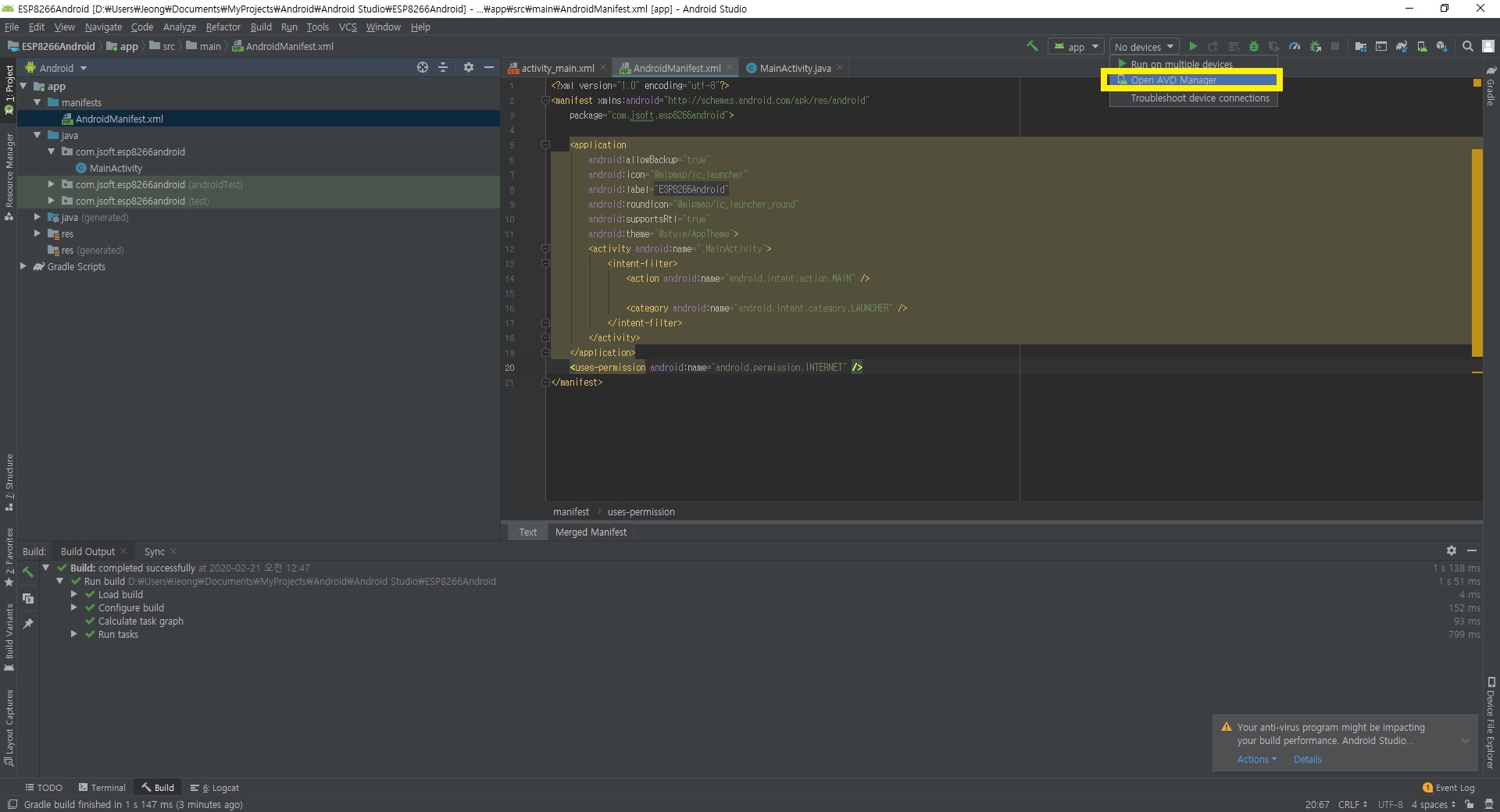Open Project Structure from the toolbar
The height and width of the screenshot is (812, 1500).
click(x=1361, y=47)
